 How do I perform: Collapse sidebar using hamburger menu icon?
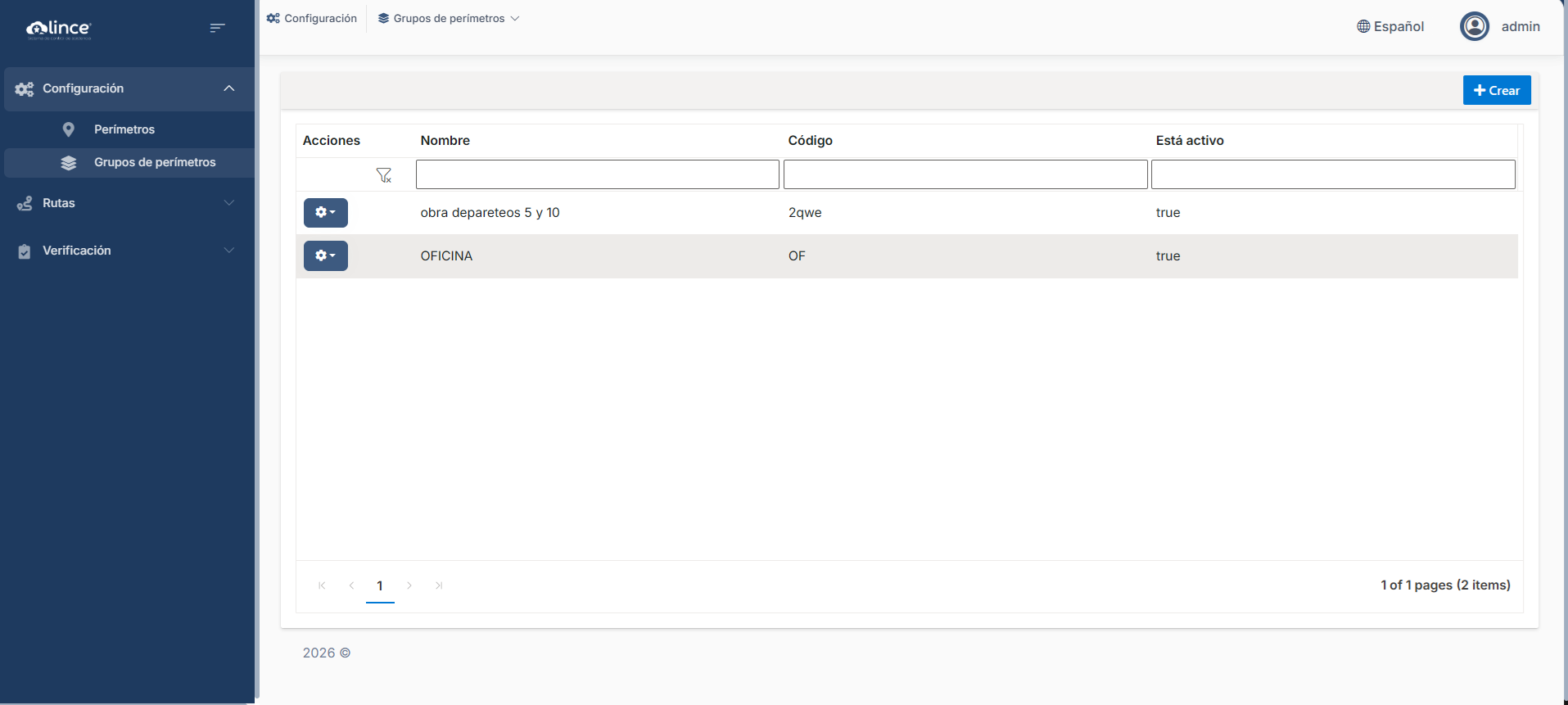217,28
